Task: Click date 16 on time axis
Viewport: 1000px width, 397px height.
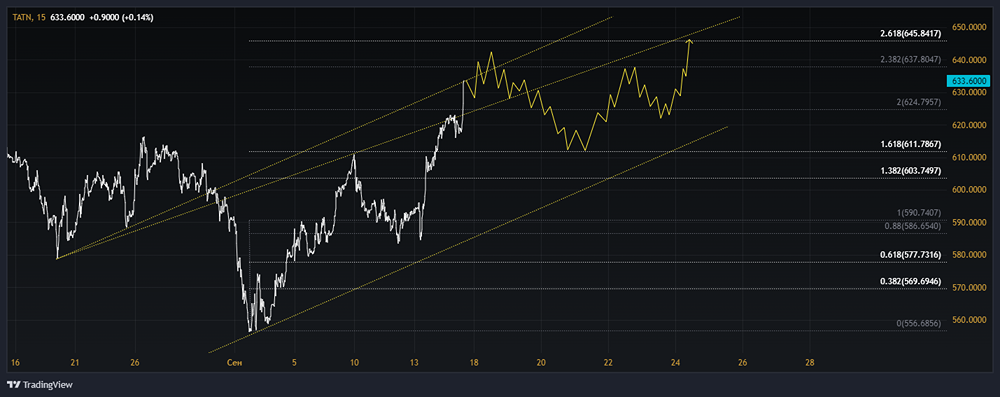Action: point(15,363)
